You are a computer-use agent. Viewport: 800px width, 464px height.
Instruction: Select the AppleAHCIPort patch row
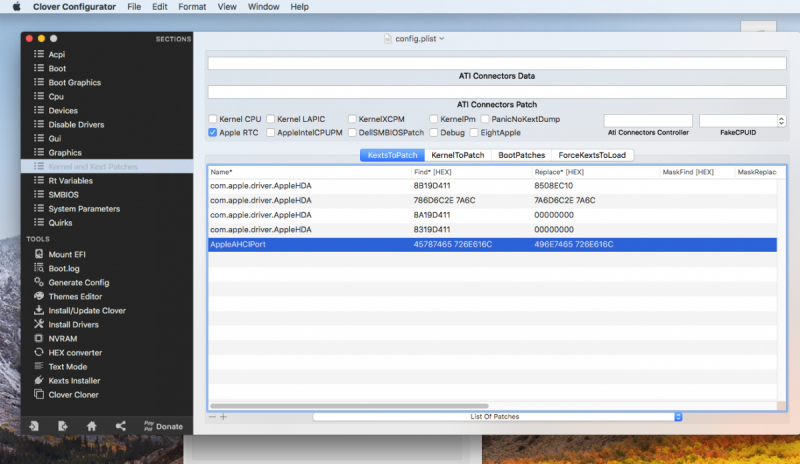tap(492, 245)
